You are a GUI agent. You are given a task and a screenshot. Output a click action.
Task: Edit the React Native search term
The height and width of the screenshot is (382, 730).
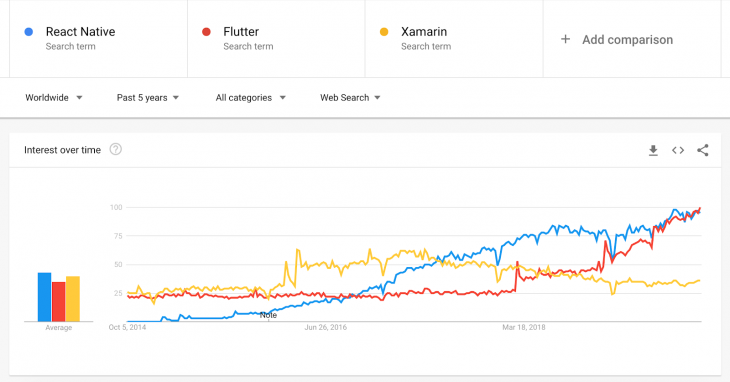[81, 32]
